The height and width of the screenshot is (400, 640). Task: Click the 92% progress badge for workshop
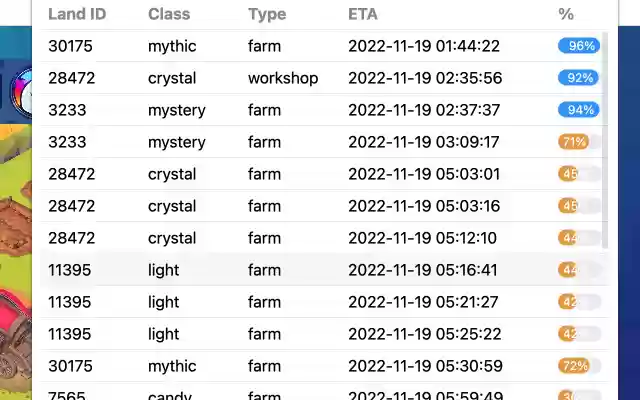[x=579, y=78]
